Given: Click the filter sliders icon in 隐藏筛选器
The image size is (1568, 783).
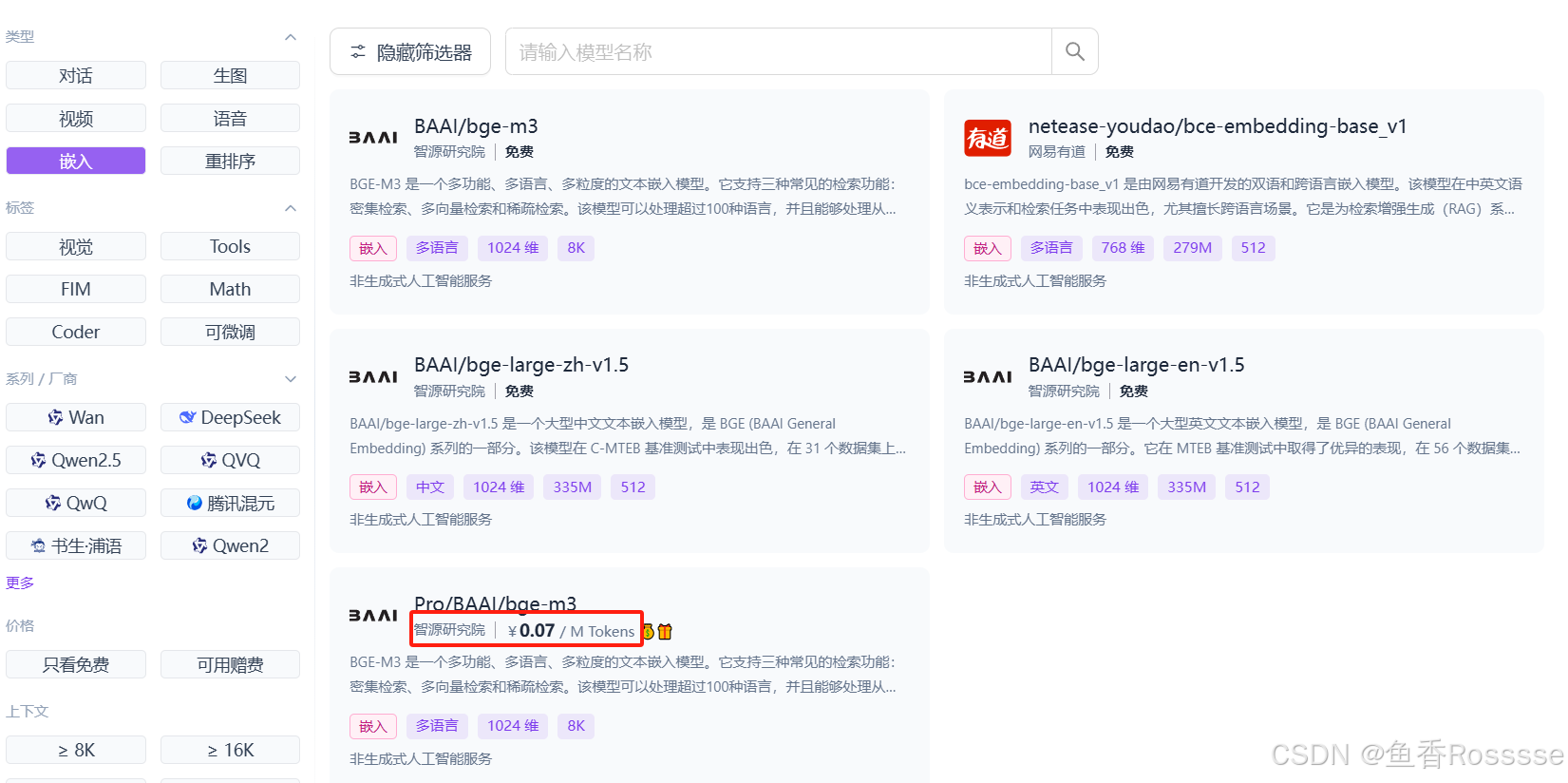Looking at the screenshot, I should click(x=358, y=52).
